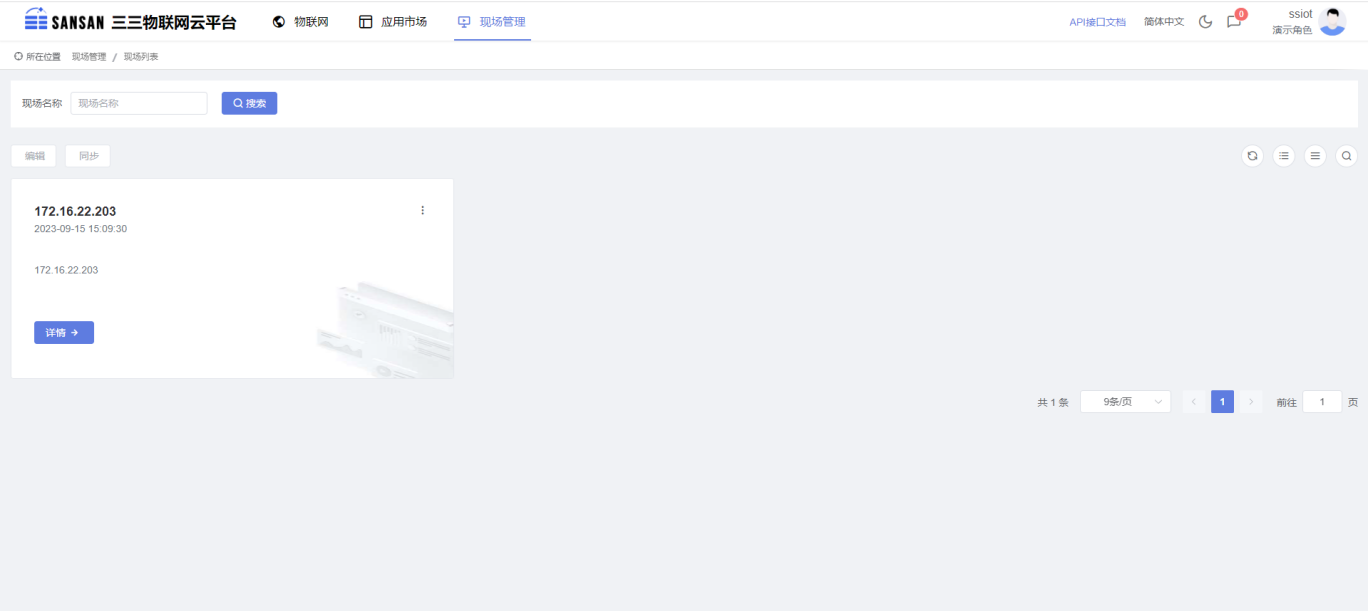
Task: Expand the 9条/页 page size dropdown
Action: coord(1125,402)
